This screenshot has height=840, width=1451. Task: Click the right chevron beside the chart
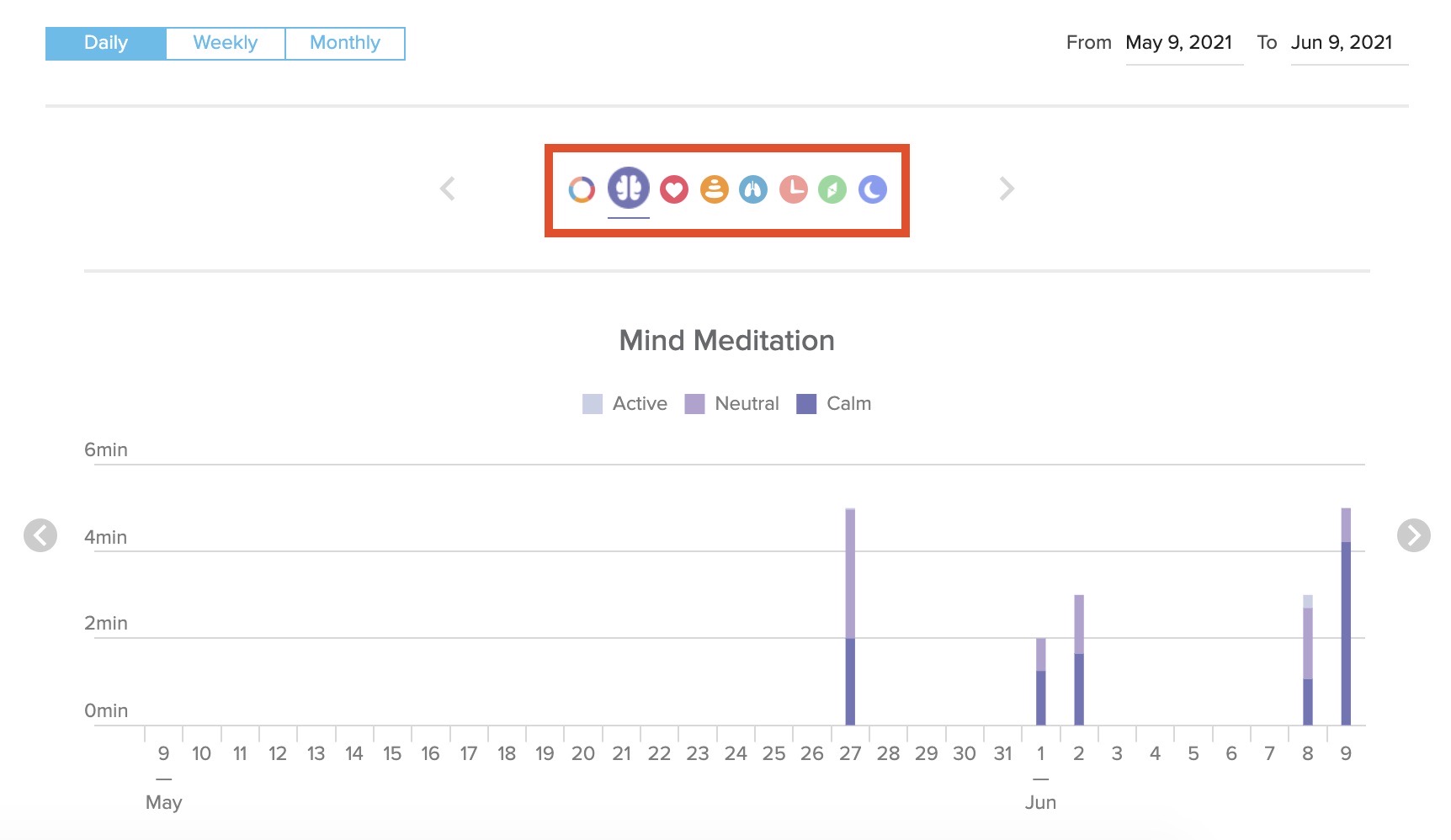tap(1412, 537)
